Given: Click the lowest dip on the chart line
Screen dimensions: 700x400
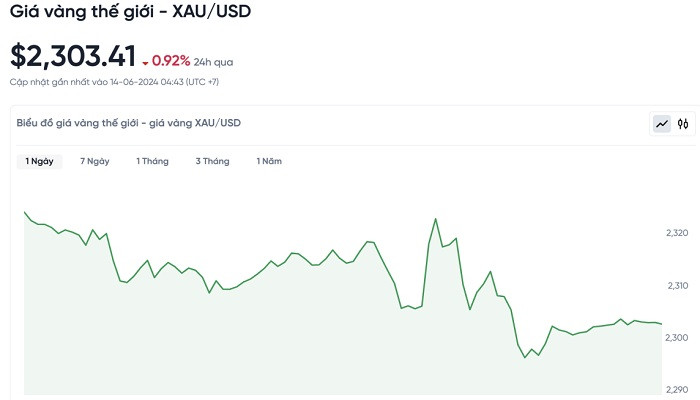Looking at the screenshot, I should 525,357.
